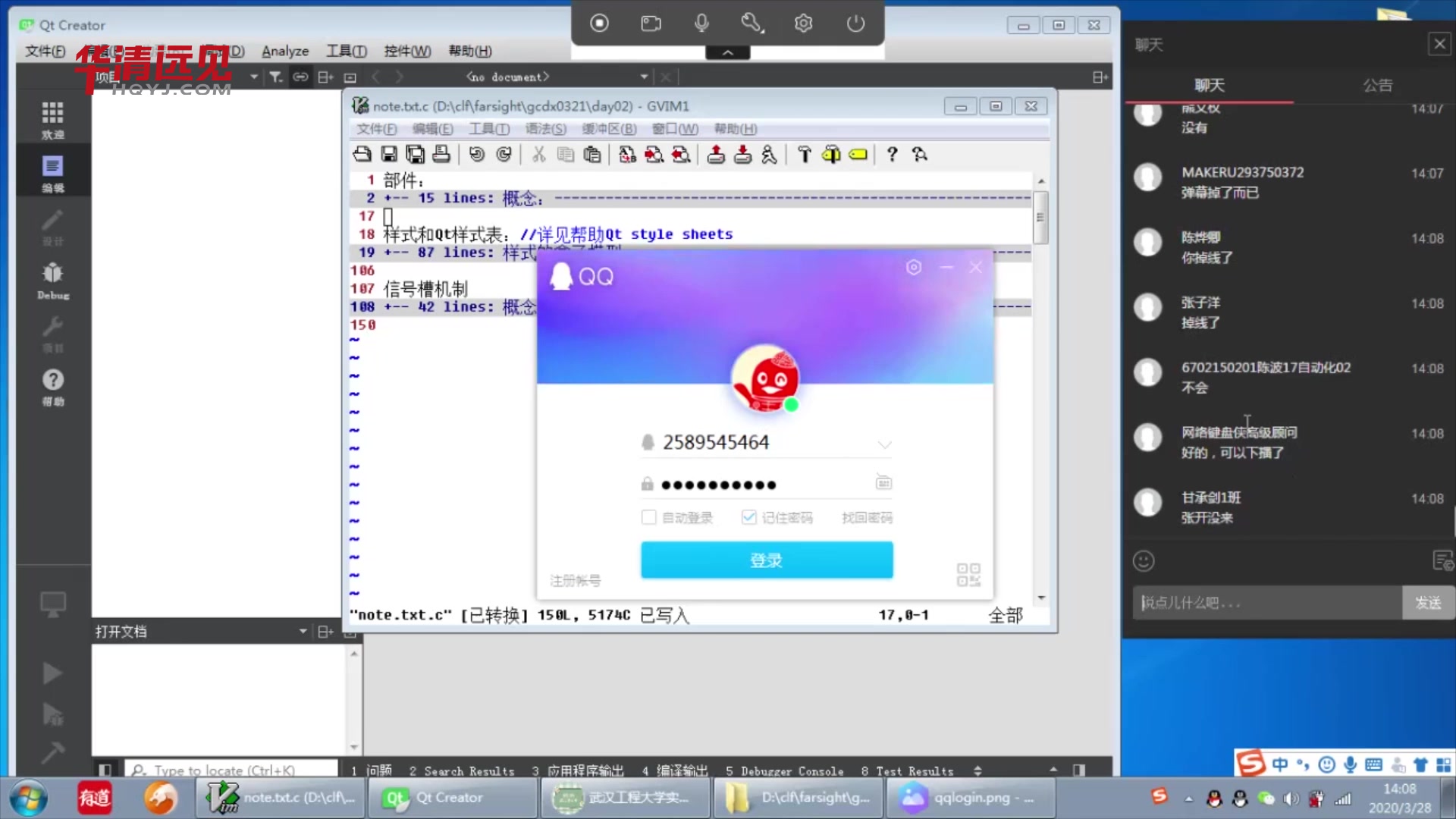Click the 找回密码 recover password link
1456x819 pixels.
[867, 517]
